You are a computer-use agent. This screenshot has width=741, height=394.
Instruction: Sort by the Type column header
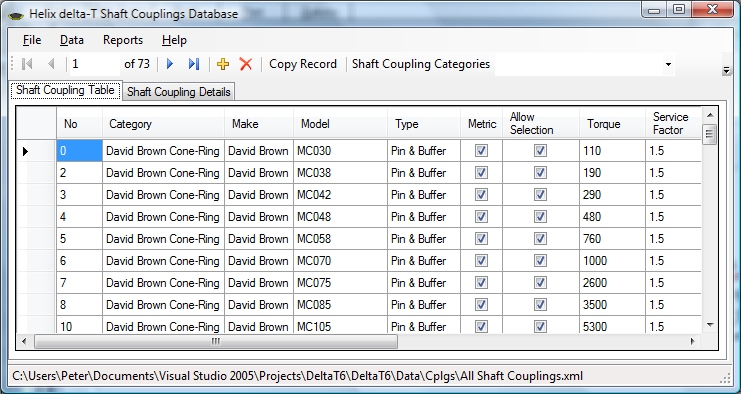[424, 123]
